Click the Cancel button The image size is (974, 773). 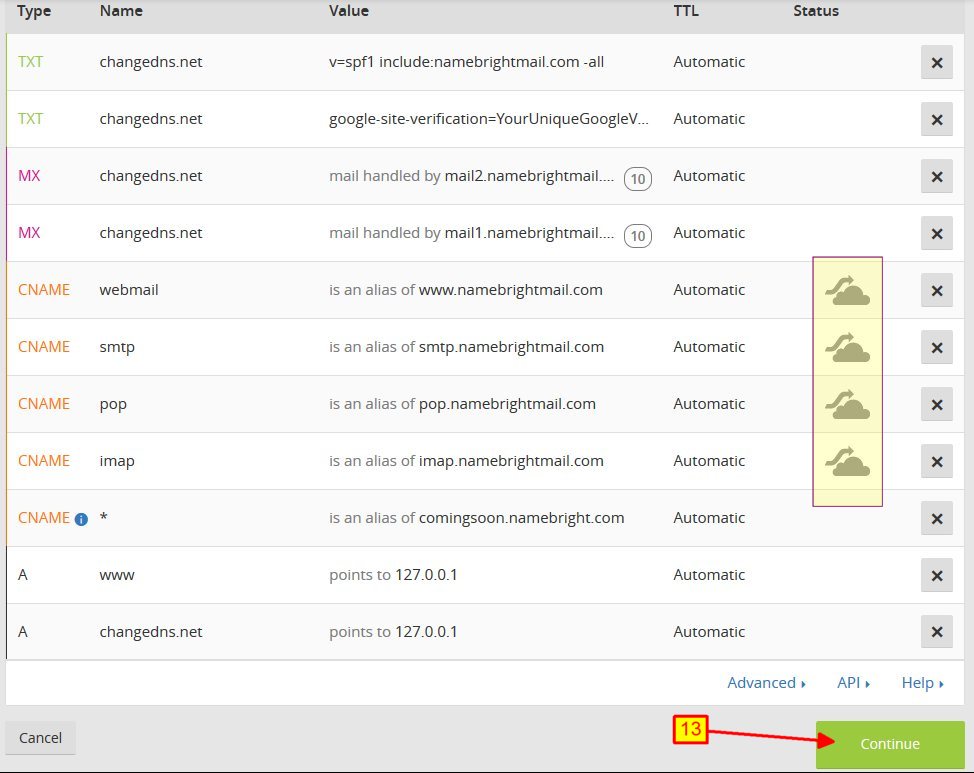41,738
